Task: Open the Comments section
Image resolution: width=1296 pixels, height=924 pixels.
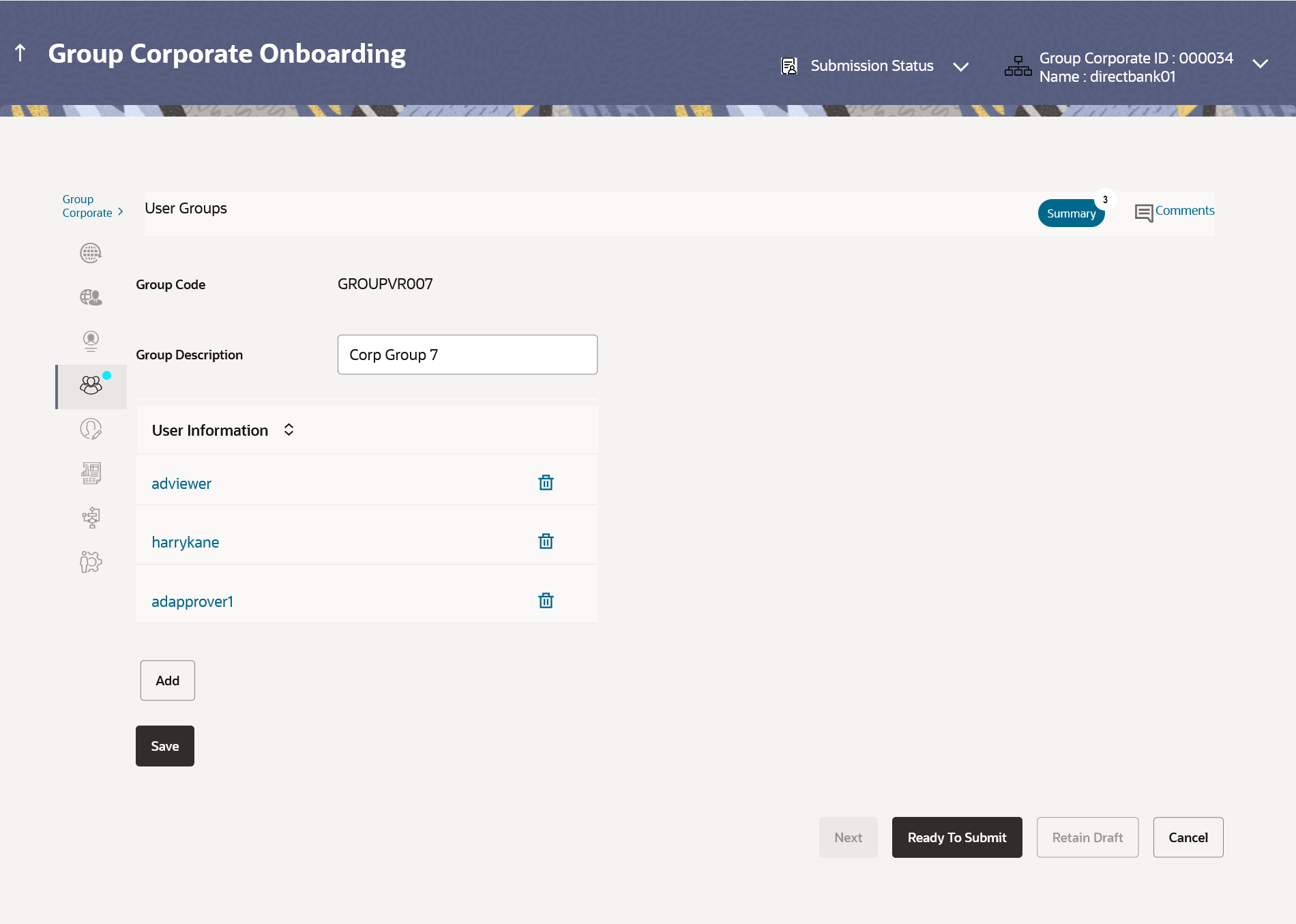Action: click(1175, 211)
